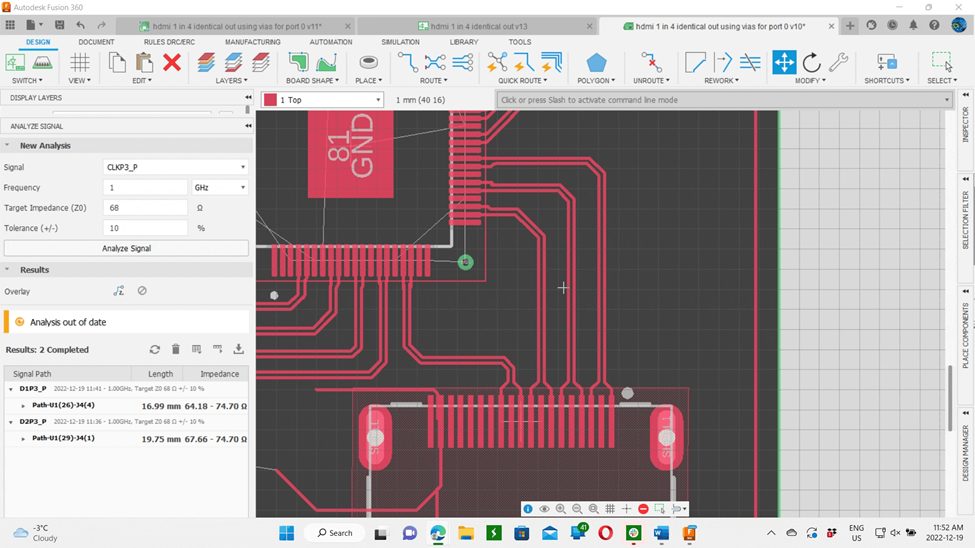
Task: Select the Polygon tool icon
Action: (597, 63)
